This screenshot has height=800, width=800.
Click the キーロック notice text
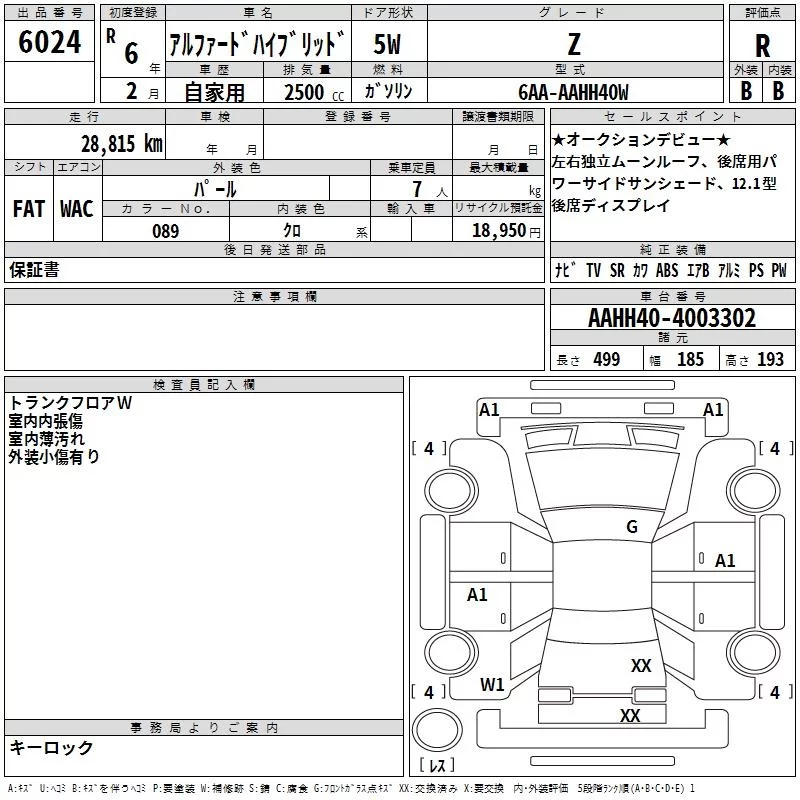click(x=51, y=748)
